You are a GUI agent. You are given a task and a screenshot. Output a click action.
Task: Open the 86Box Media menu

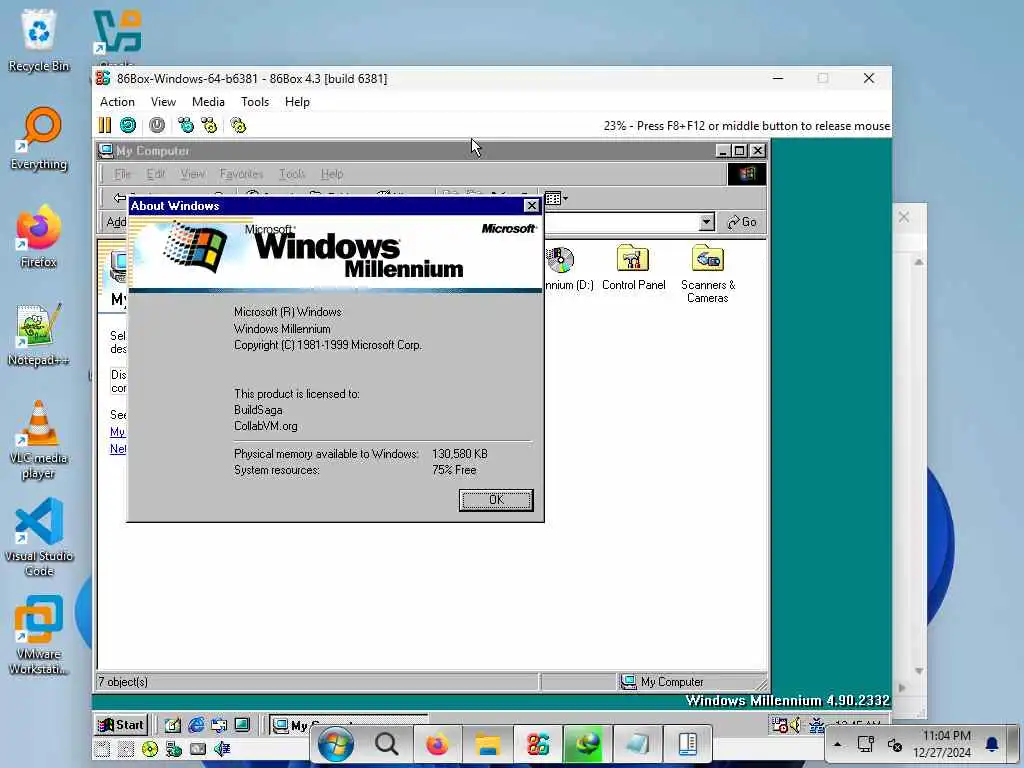pyautogui.click(x=208, y=102)
